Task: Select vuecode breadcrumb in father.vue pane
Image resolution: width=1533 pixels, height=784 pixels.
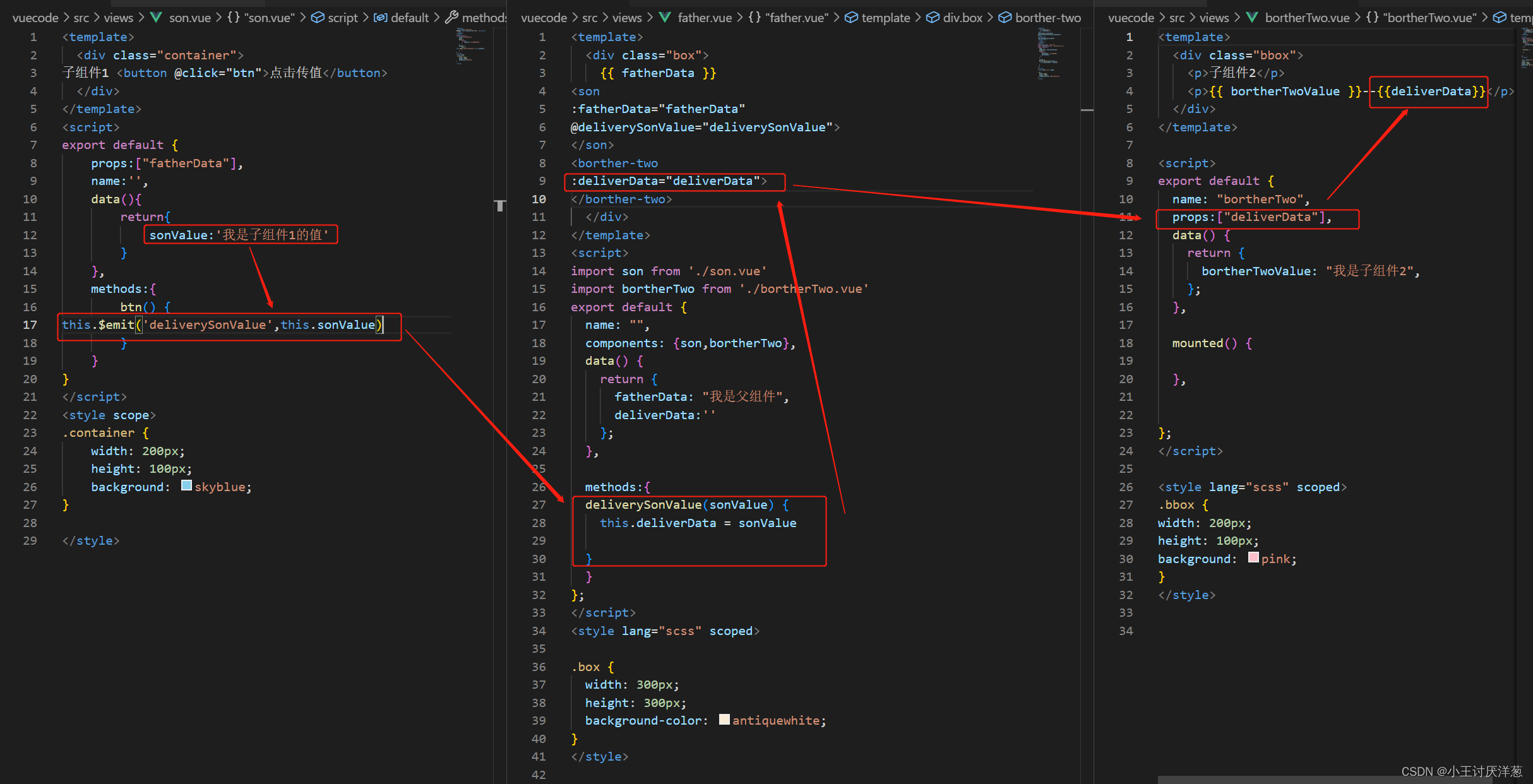Action: tap(544, 18)
